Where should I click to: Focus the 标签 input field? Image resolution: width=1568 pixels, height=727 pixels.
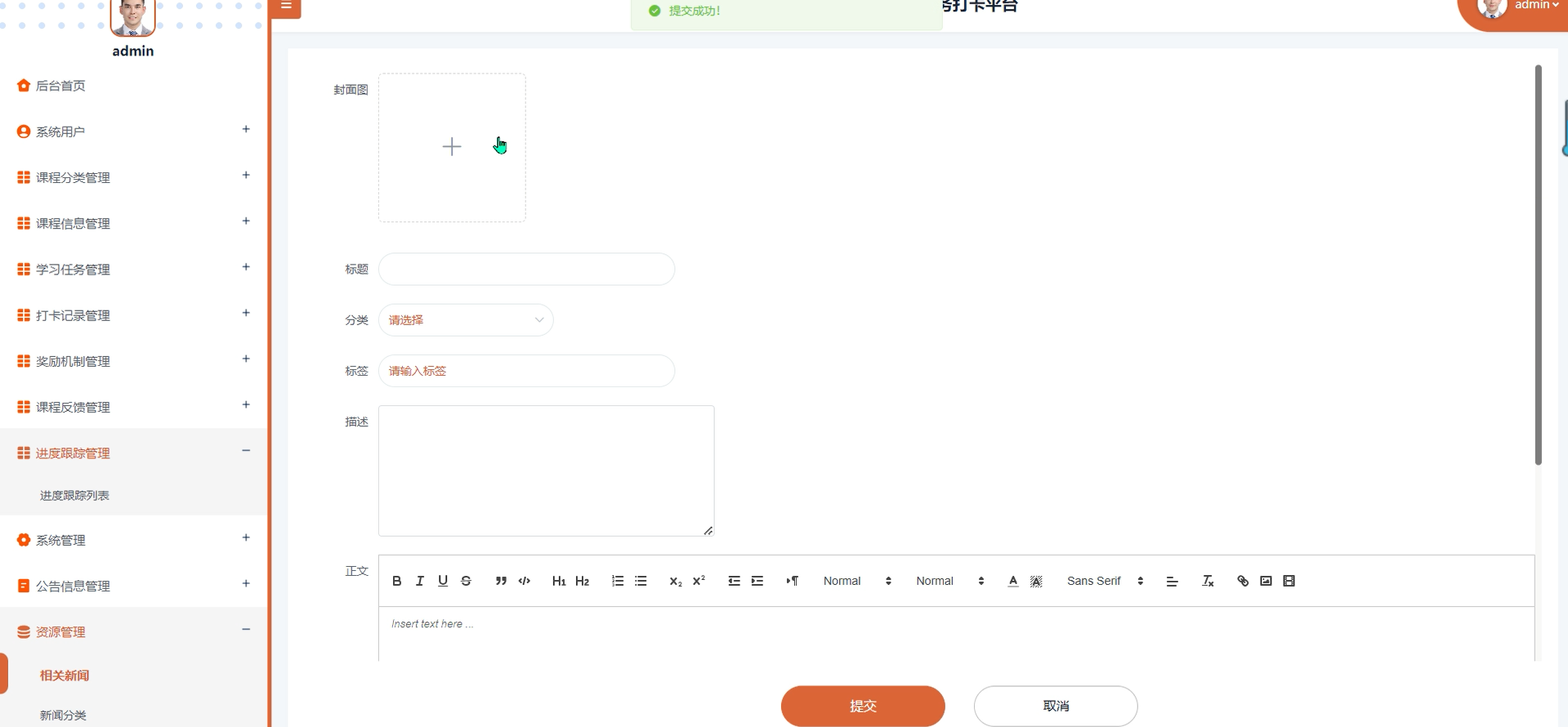click(x=526, y=371)
